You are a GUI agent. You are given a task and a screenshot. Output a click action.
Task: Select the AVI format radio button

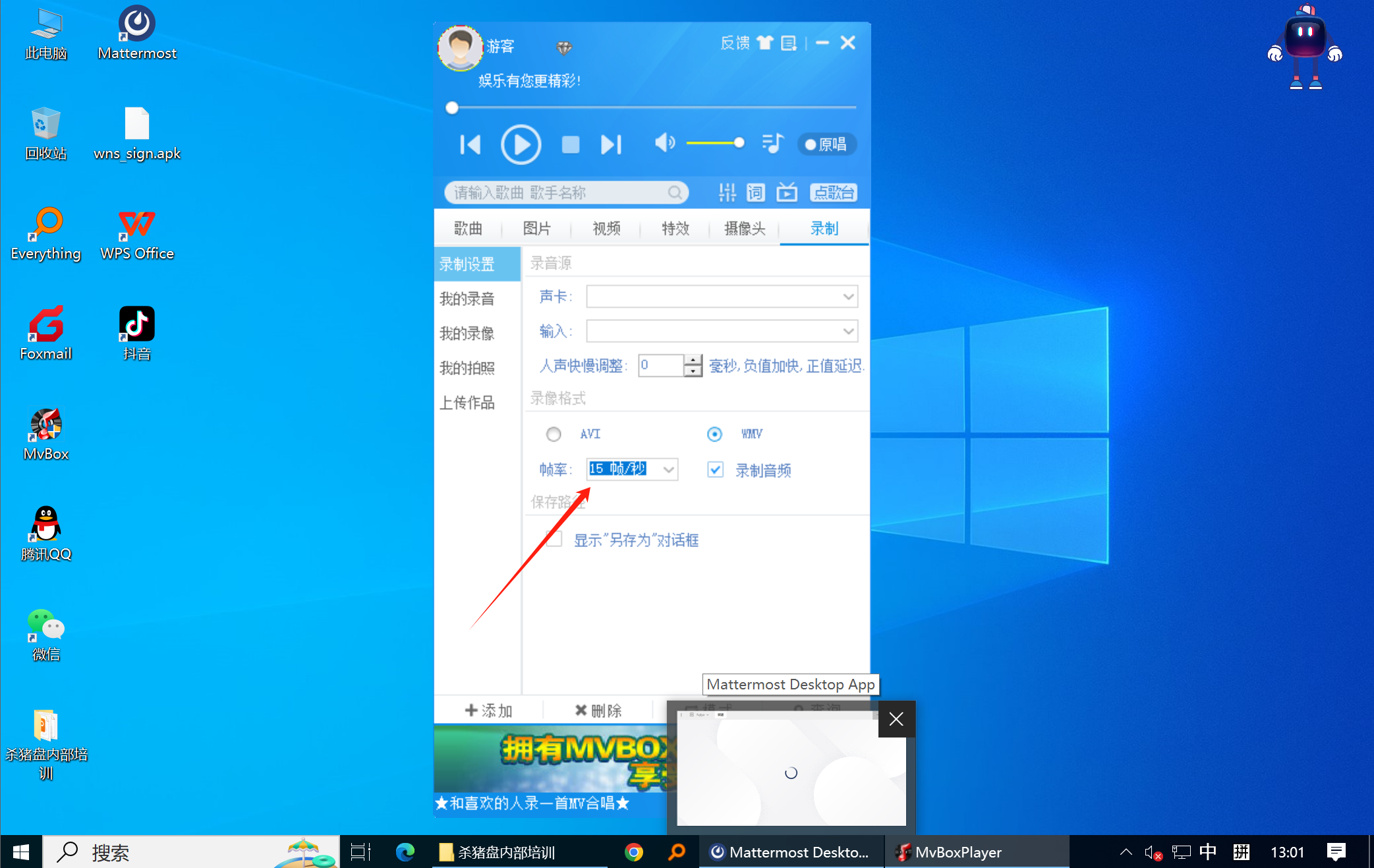click(x=554, y=434)
